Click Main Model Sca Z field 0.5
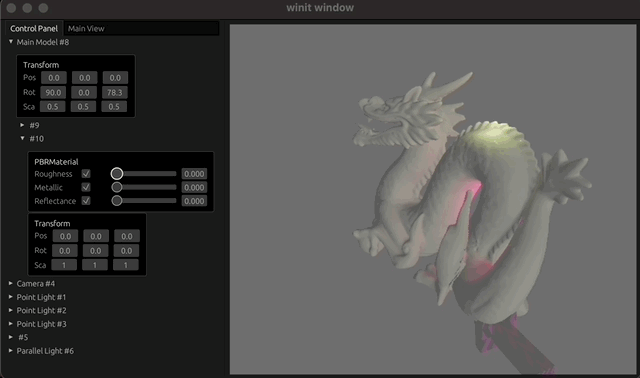Image resolution: width=640 pixels, height=378 pixels. (x=114, y=107)
